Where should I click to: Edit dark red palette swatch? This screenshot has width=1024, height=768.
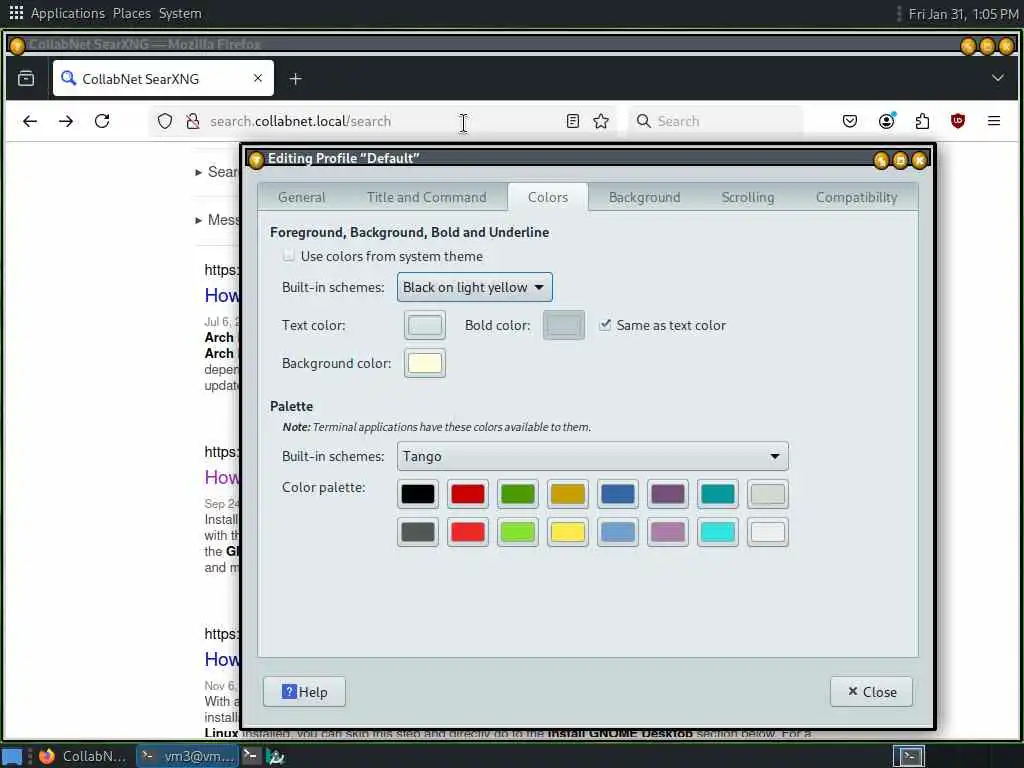pyautogui.click(x=468, y=494)
